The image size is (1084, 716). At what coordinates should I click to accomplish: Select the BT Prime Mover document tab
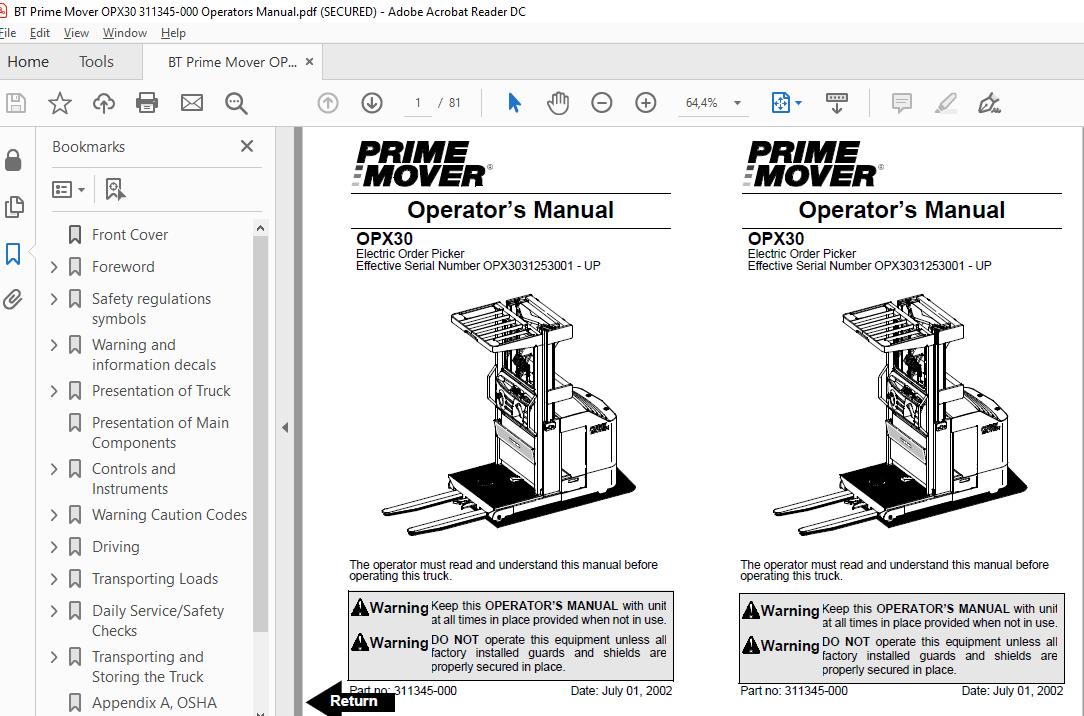point(232,62)
